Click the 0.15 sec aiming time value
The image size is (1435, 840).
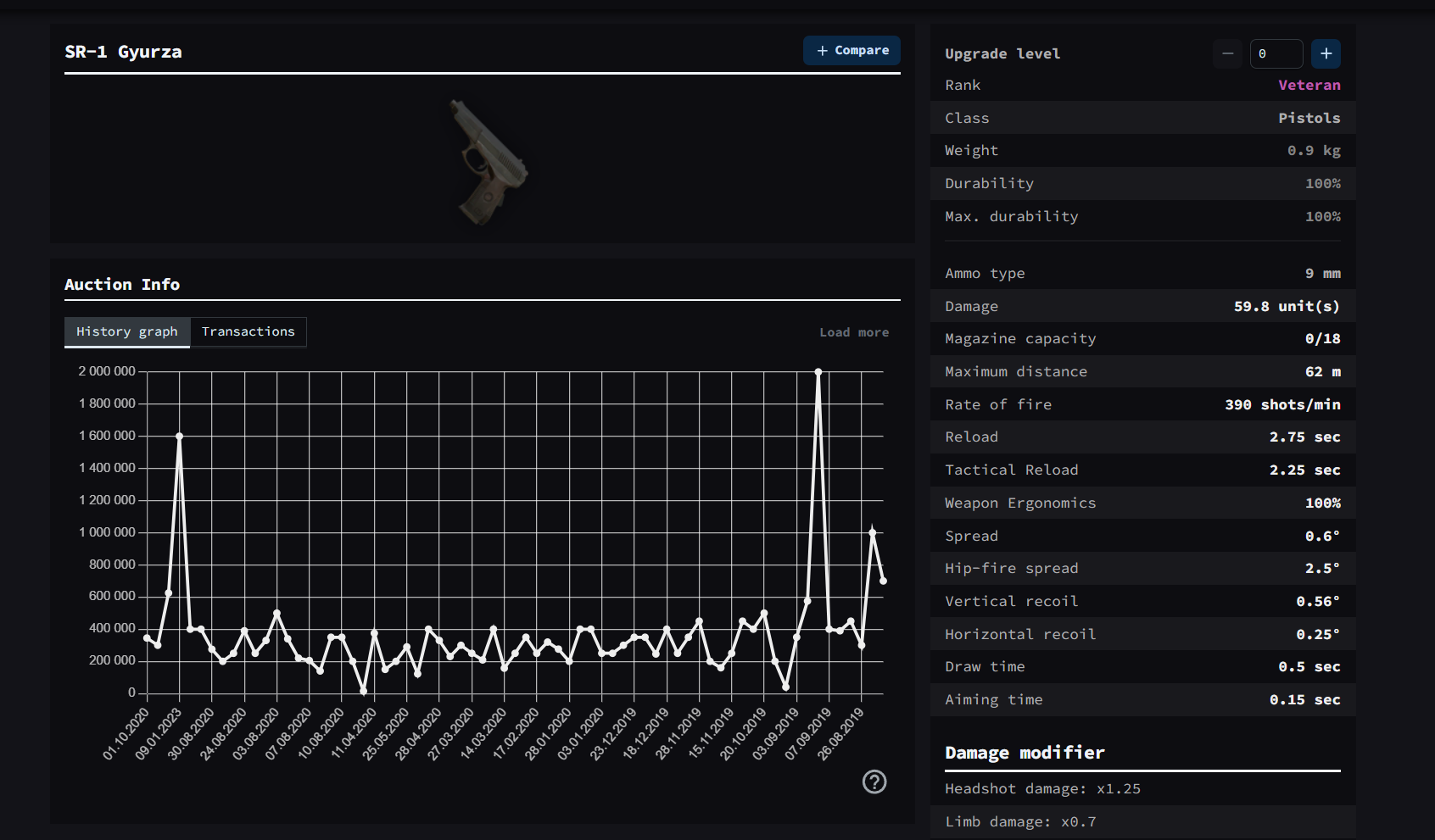click(x=1304, y=699)
